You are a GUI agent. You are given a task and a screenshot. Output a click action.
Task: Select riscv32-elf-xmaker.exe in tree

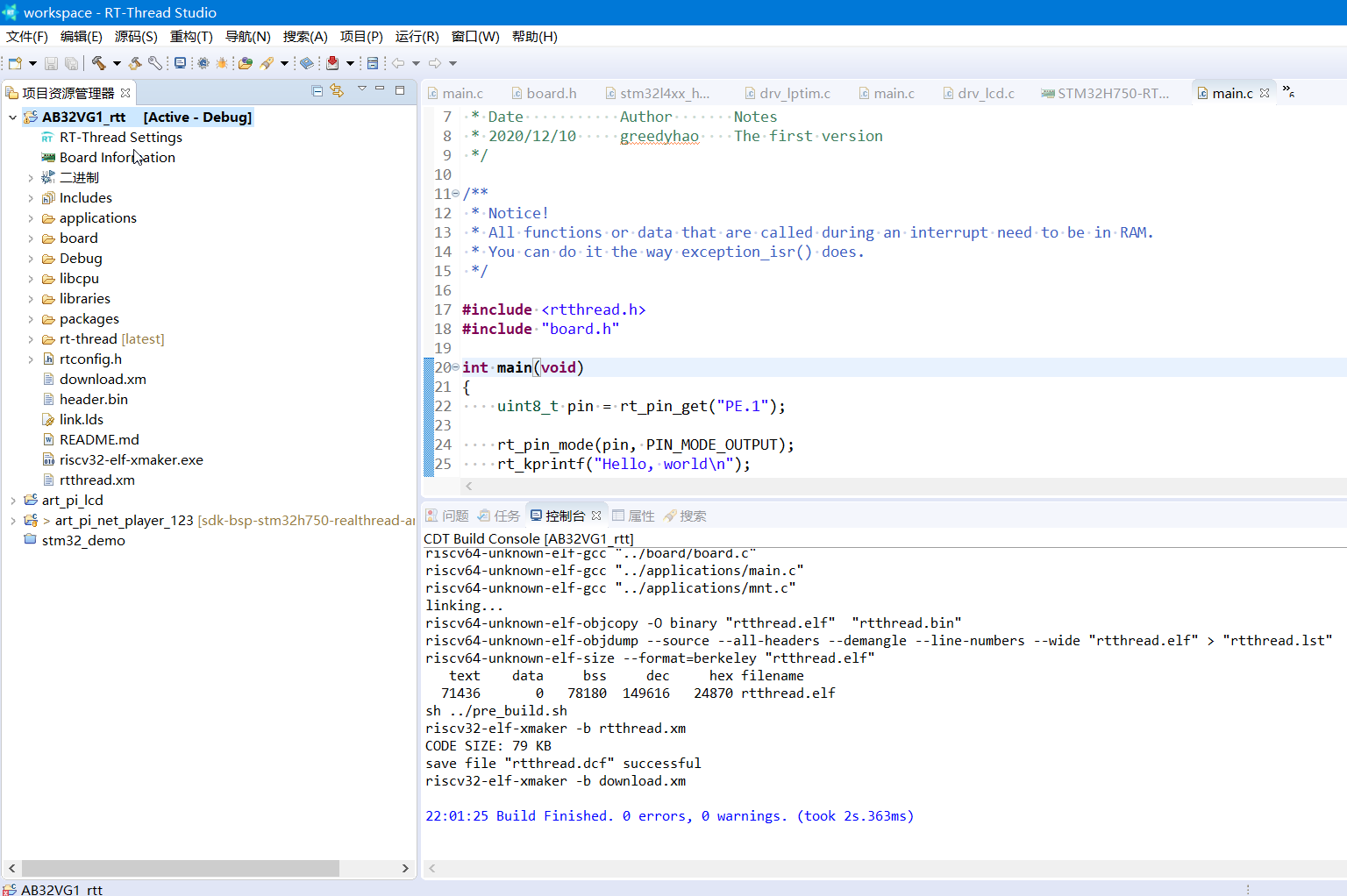click(x=123, y=460)
